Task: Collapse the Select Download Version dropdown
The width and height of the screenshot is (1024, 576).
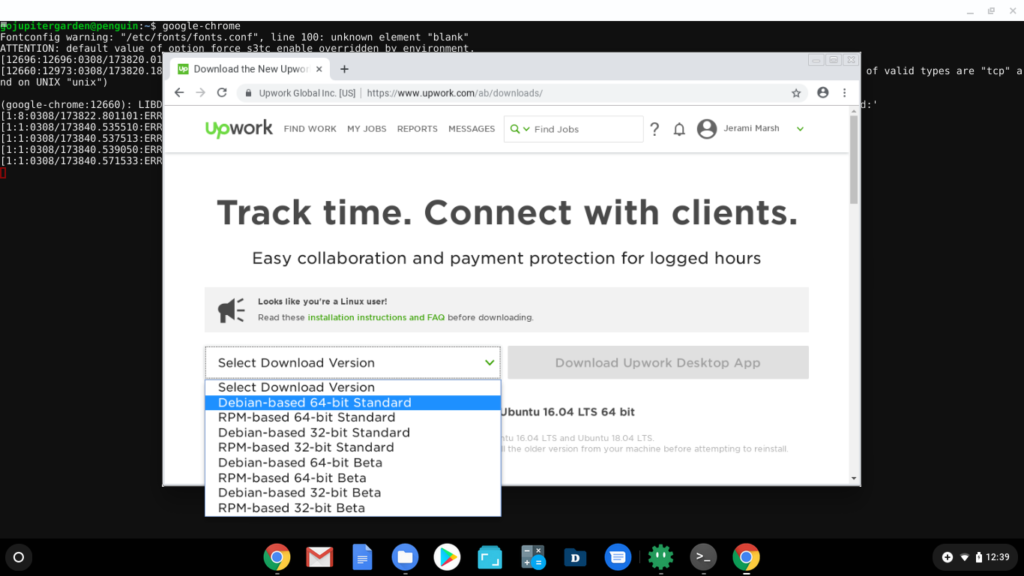Action: click(353, 362)
